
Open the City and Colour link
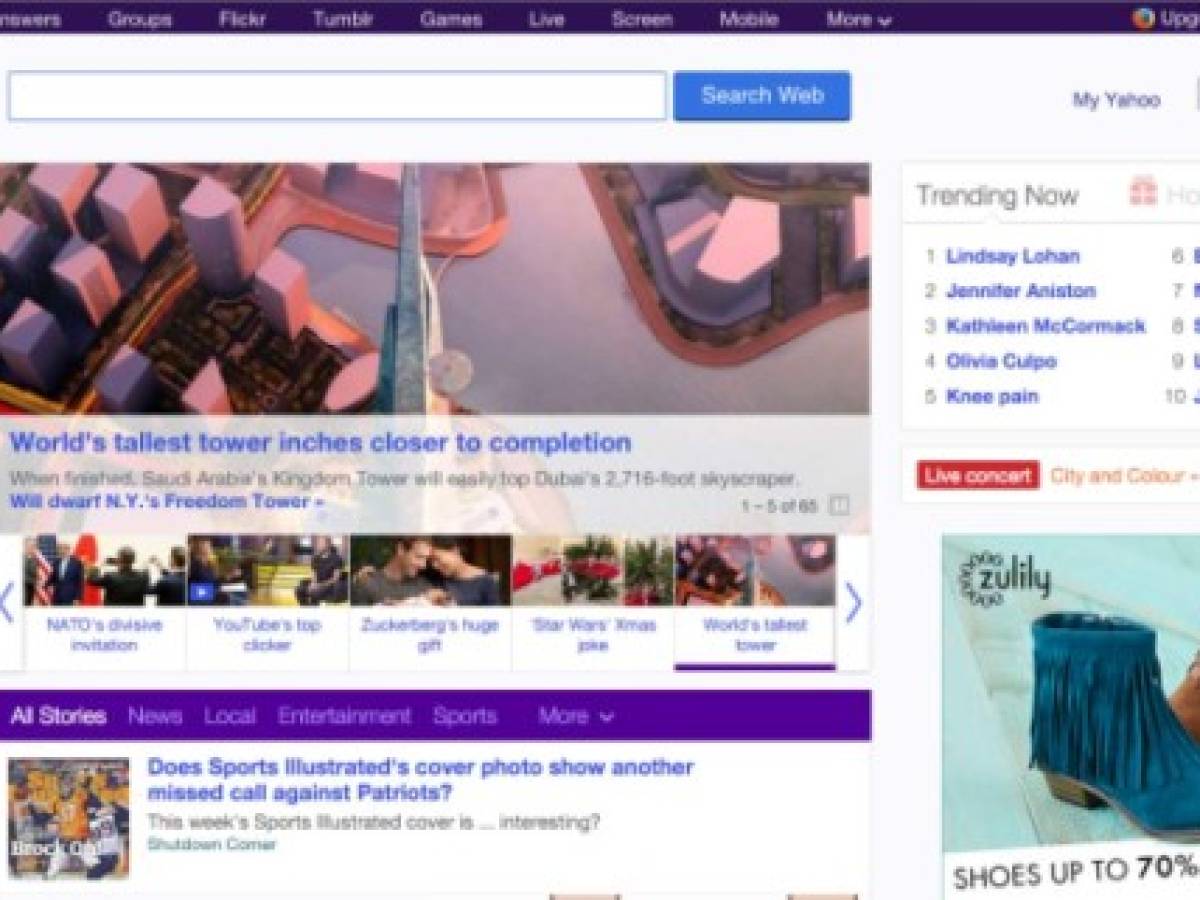(1125, 475)
